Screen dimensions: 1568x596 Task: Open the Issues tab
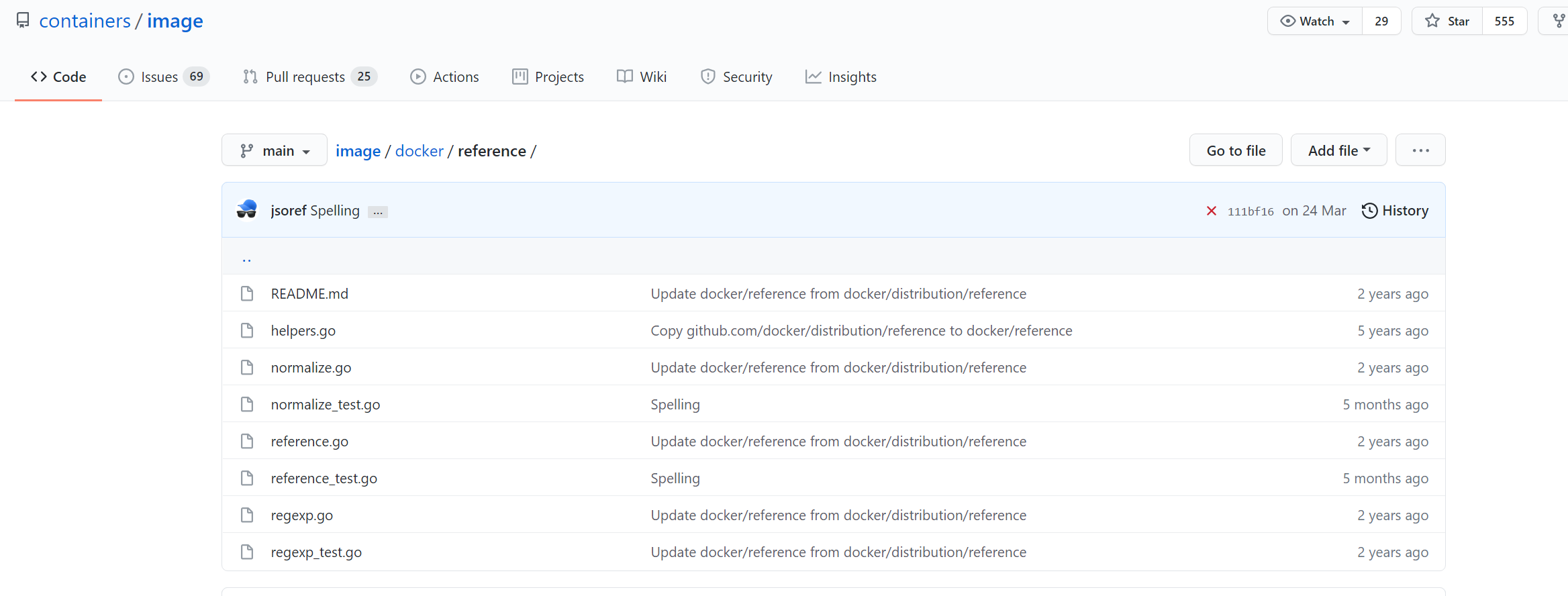coord(164,77)
